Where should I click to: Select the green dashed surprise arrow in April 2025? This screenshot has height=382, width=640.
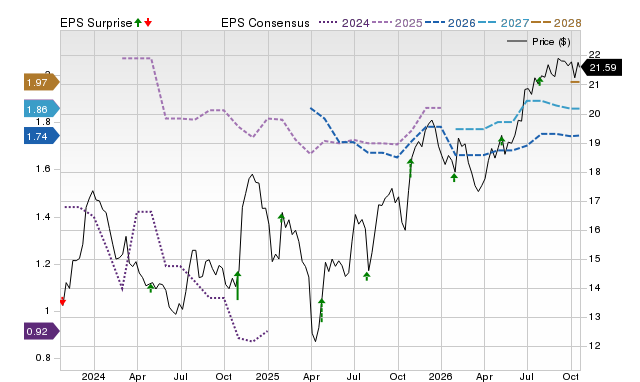pos(322,310)
